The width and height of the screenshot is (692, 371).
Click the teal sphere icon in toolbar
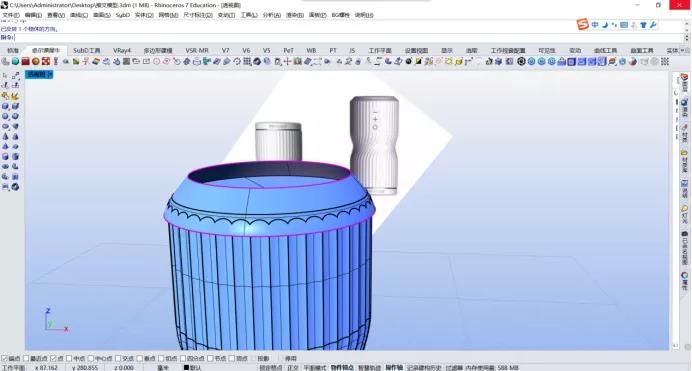tap(15, 61)
